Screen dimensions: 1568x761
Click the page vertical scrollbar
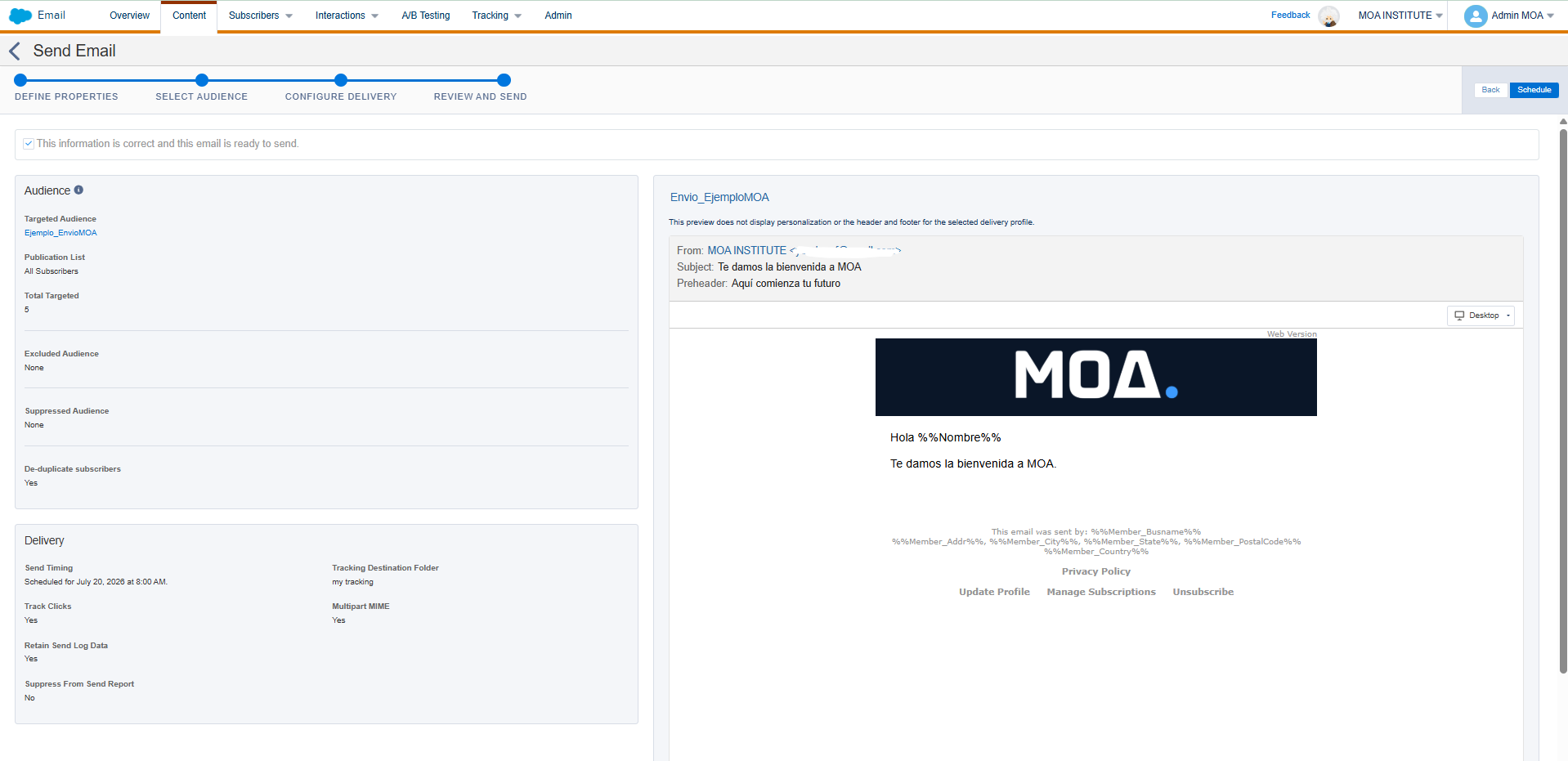[x=1563, y=401]
